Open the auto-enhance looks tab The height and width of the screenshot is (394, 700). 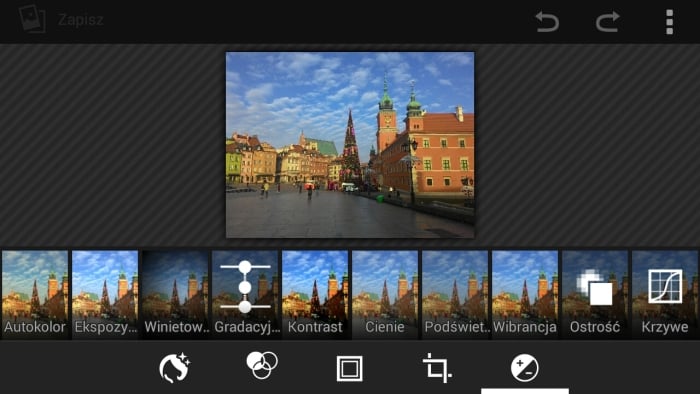pyautogui.click(x=175, y=368)
